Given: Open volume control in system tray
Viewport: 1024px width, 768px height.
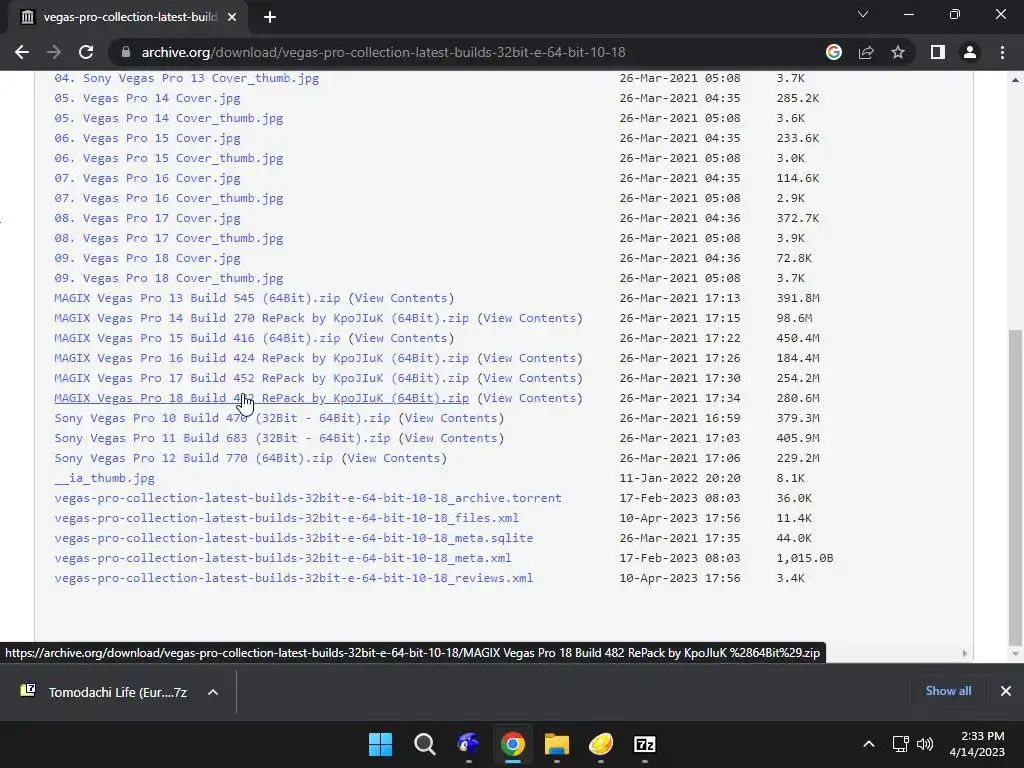Looking at the screenshot, I should pyautogui.click(x=925, y=744).
